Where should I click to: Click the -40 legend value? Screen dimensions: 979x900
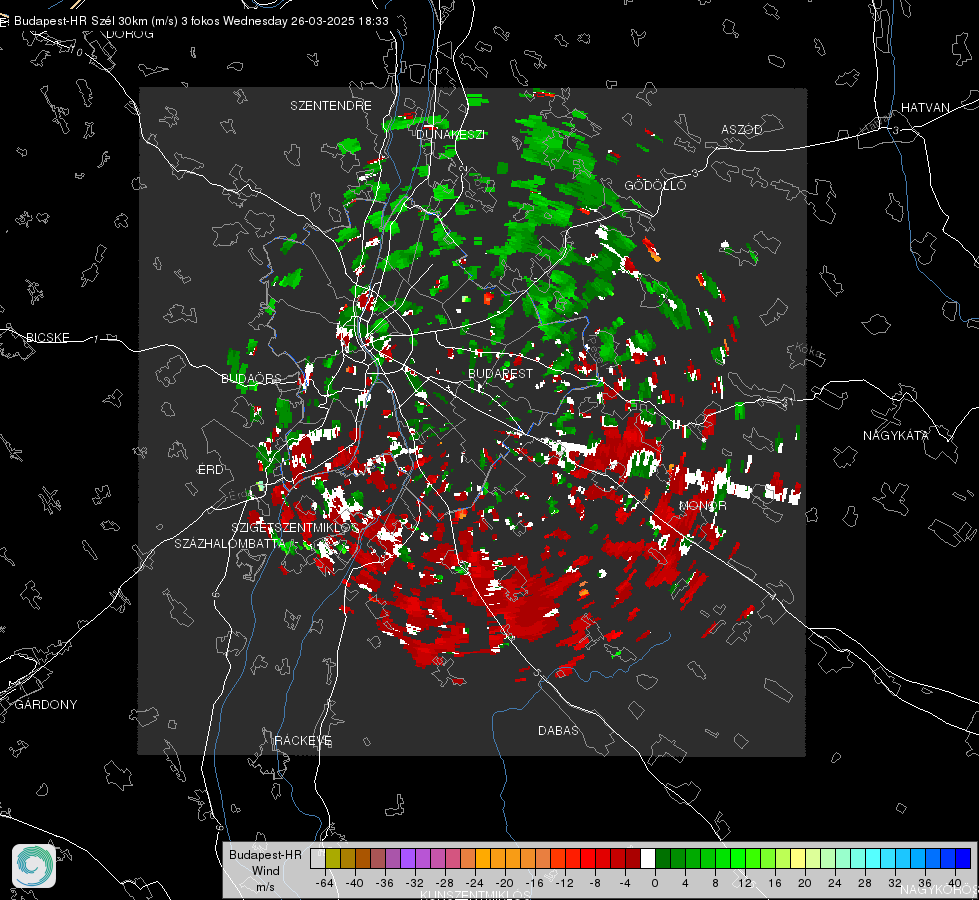[x=354, y=883]
